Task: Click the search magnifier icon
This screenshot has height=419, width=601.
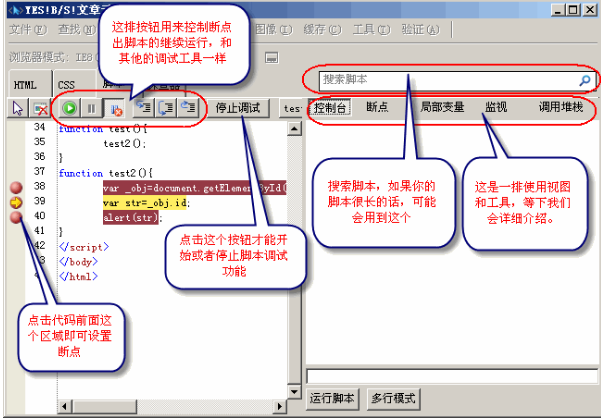Action: [585, 80]
